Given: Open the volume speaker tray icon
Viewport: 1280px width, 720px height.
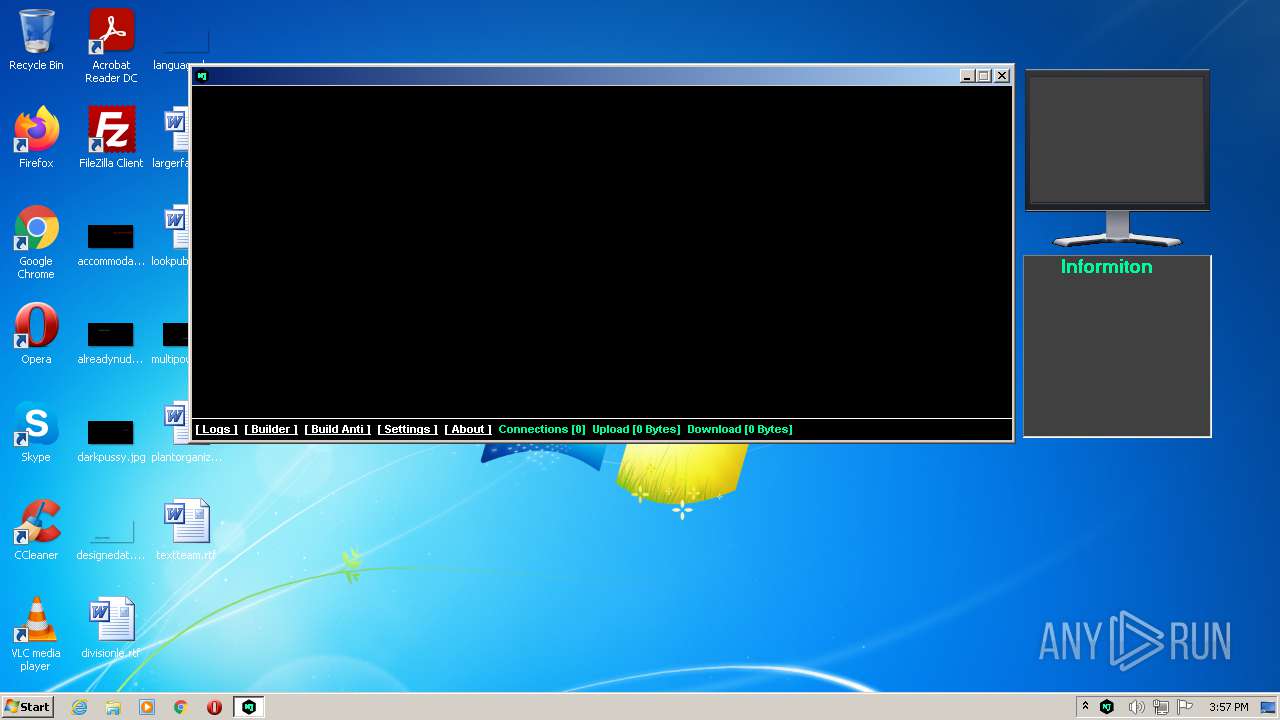Looking at the screenshot, I should pyautogui.click(x=1135, y=707).
